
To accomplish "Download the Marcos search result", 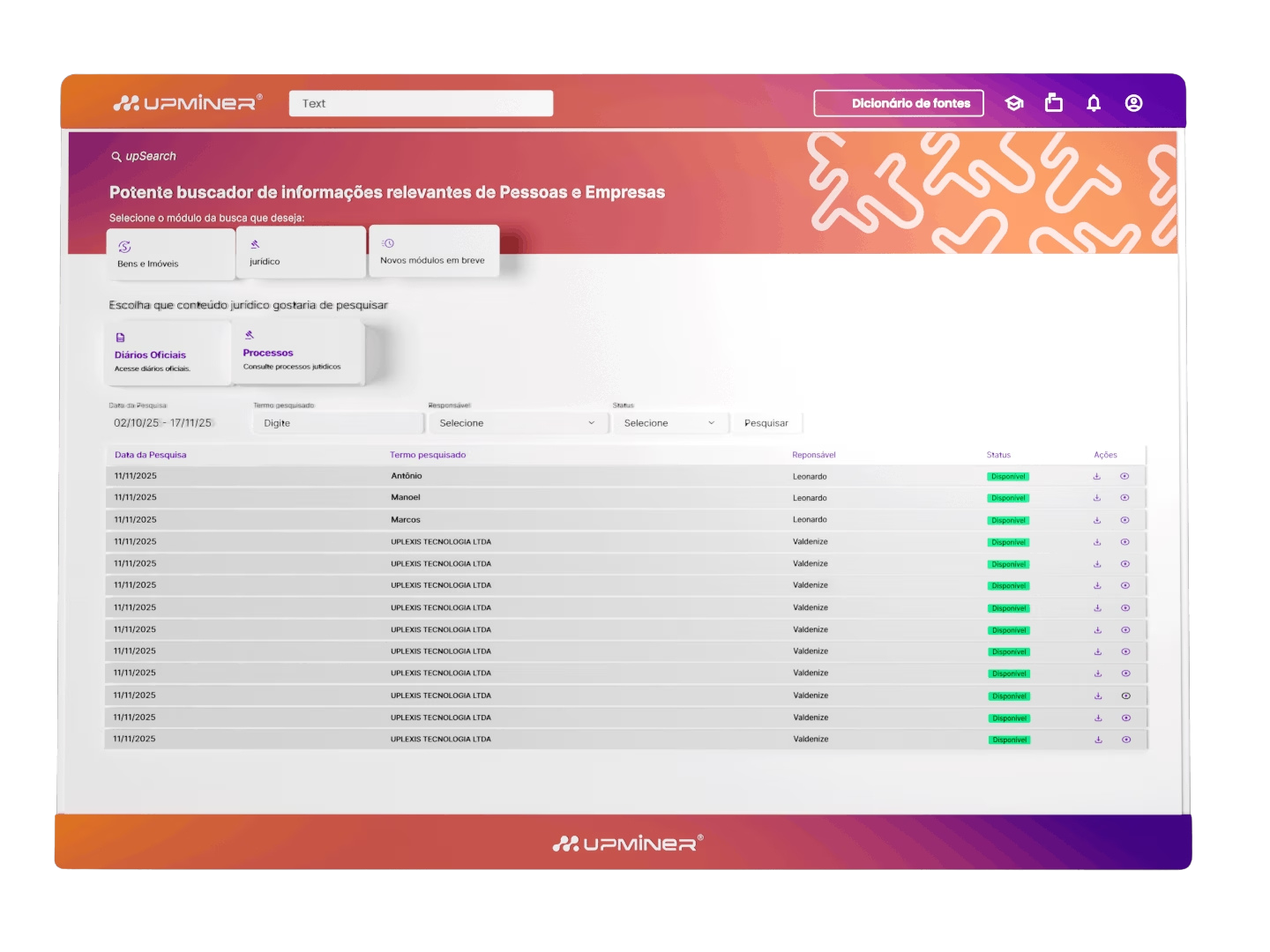I will [x=1097, y=520].
